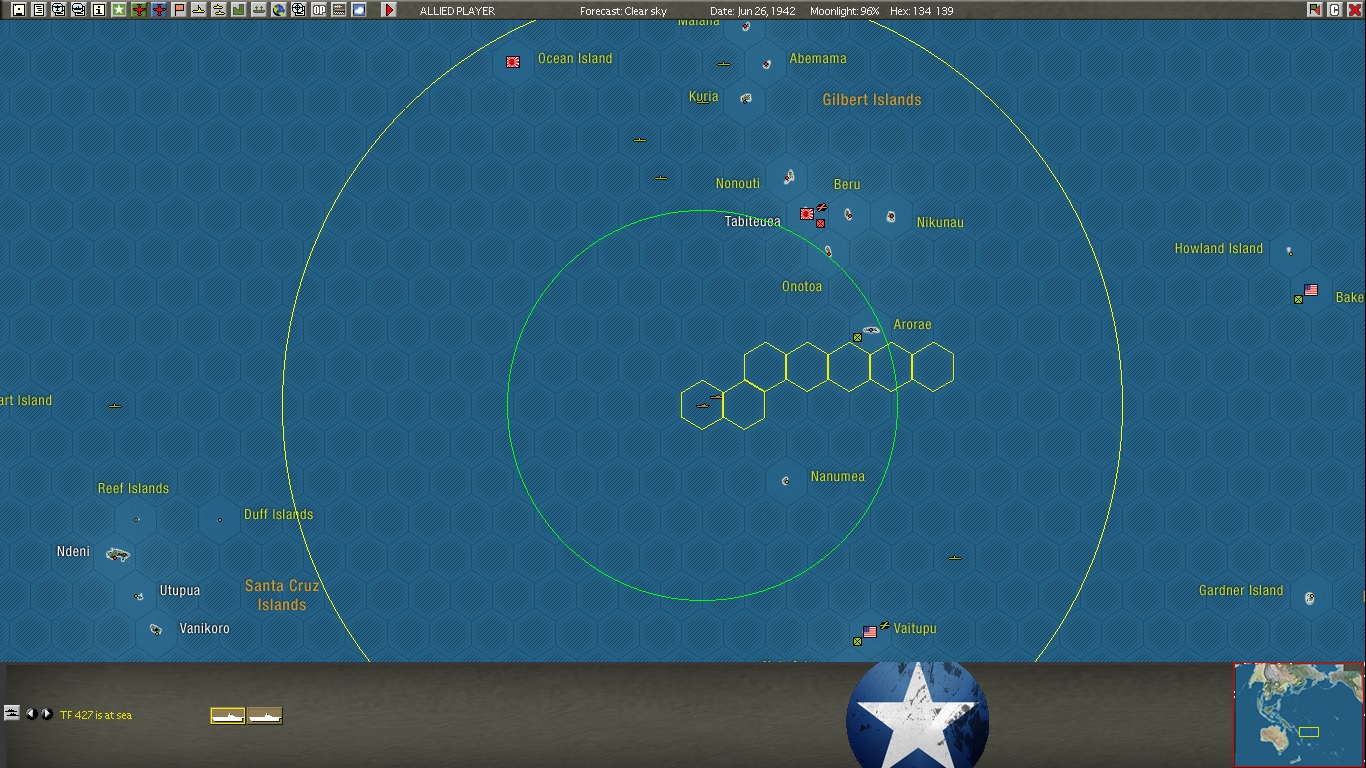The width and height of the screenshot is (1366, 768).
Task: Click the 'ALLIED PLAYER' label
Action: coord(457,11)
